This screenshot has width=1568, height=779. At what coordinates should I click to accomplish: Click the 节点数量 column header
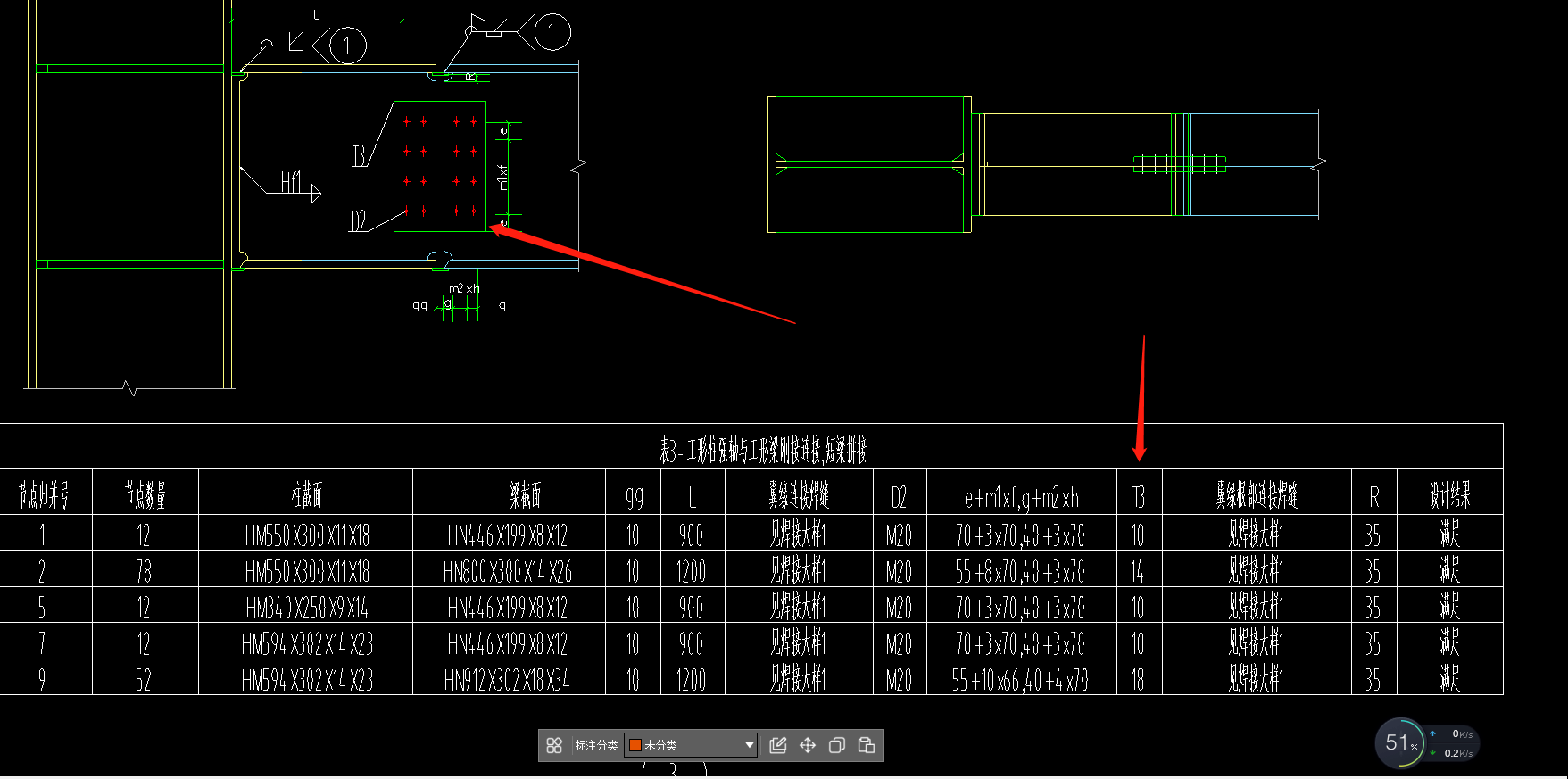[145, 494]
